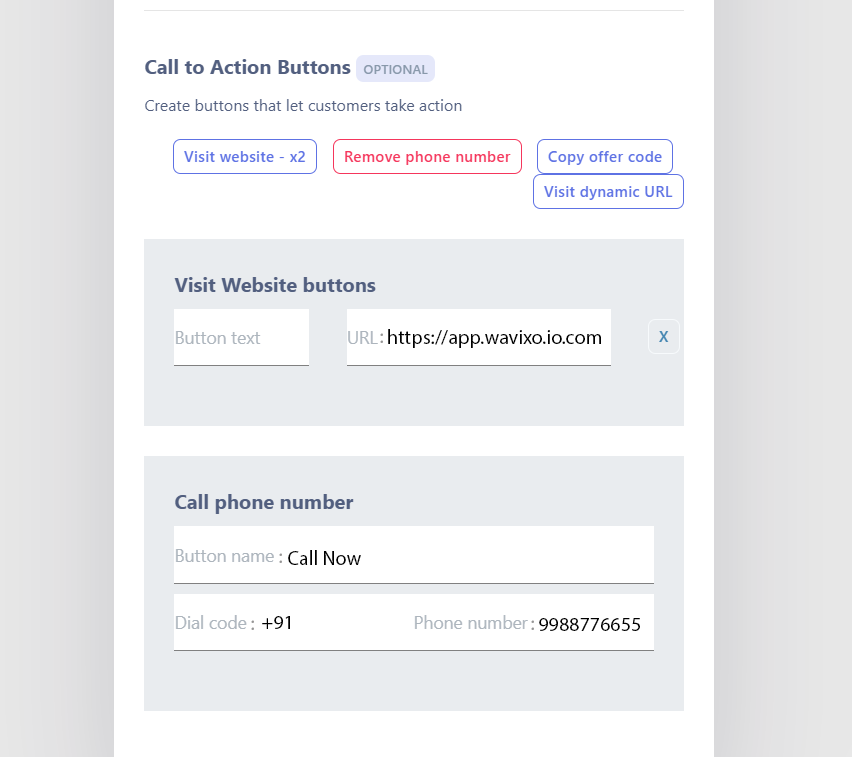Click the 'Create buttons that let customers' description
Screen dimensions: 852x757
(303, 106)
